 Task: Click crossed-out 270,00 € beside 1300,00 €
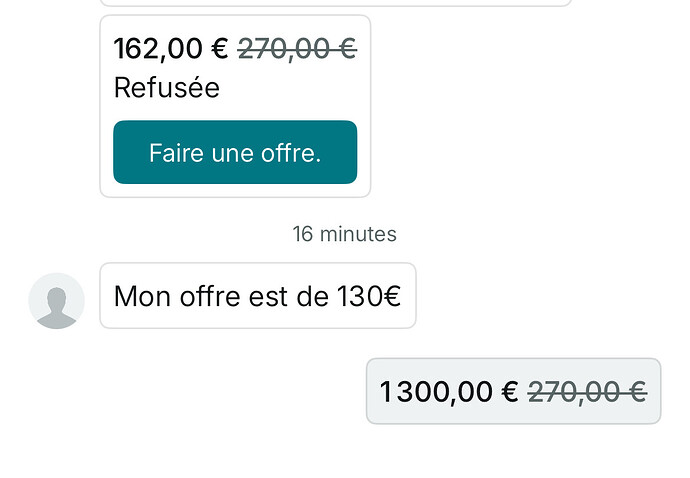[x=587, y=392]
